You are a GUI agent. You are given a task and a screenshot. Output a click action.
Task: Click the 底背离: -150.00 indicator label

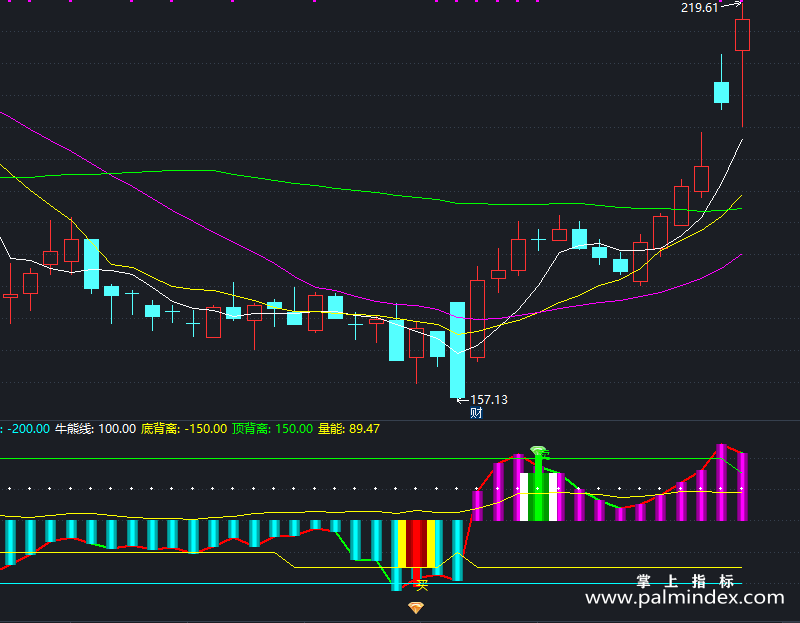point(184,429)
